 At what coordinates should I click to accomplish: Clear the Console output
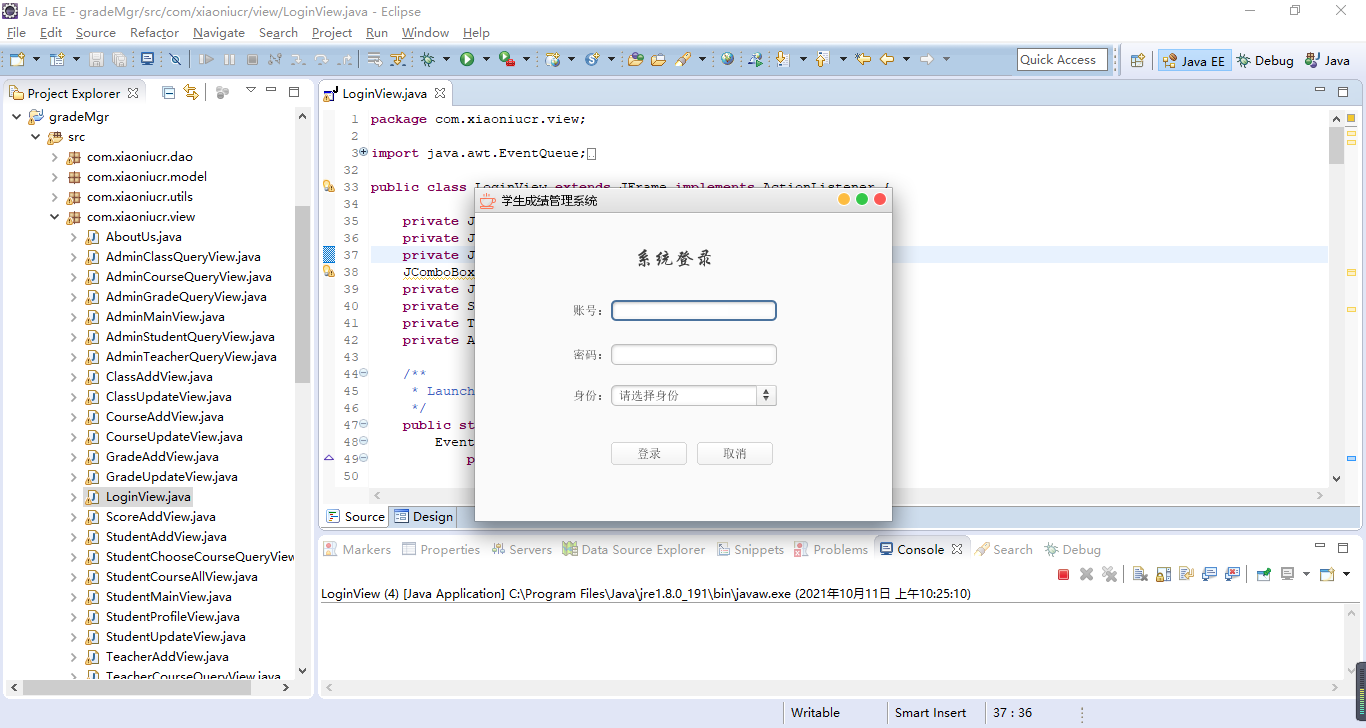(x=1139, y=574)
